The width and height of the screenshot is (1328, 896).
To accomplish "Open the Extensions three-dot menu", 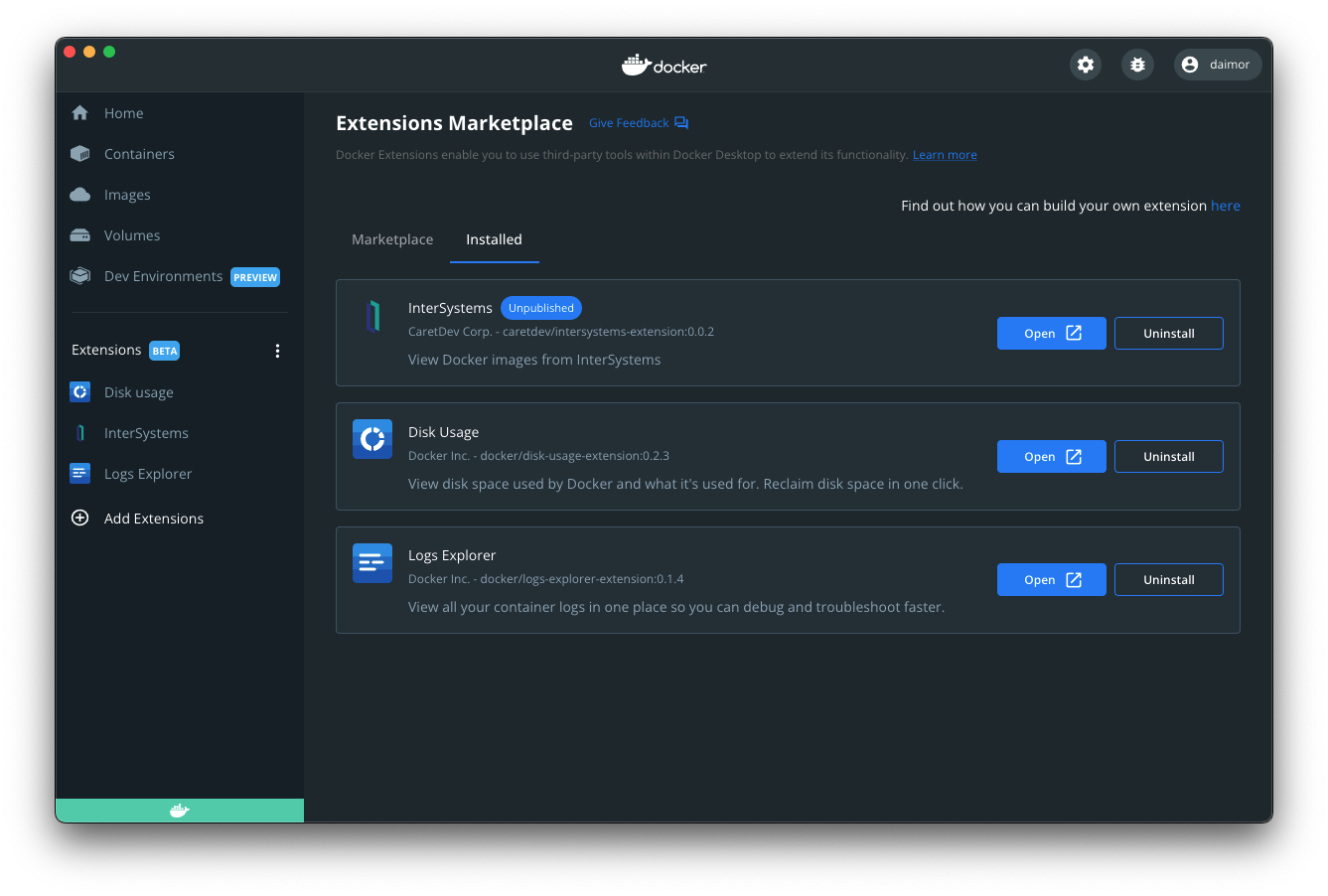I will click(x=277, y=351).
